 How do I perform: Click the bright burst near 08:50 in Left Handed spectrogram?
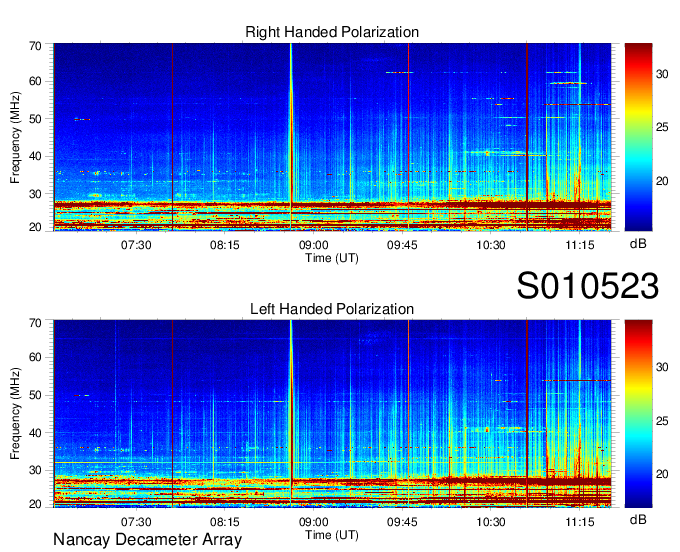(x=291, y=413)
